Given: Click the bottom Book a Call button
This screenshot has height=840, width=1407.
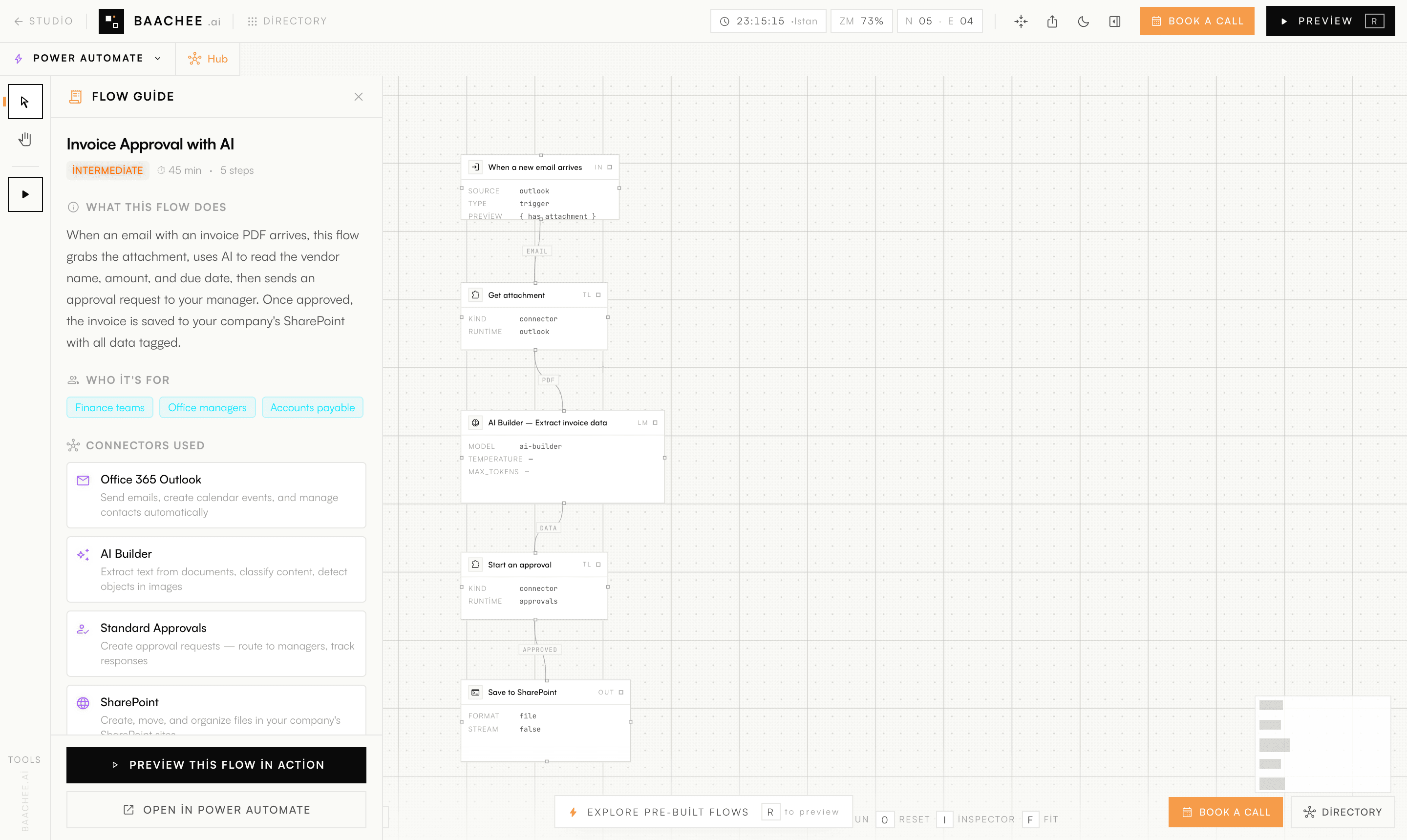Looking at the screenshot, I should 1225,812.
